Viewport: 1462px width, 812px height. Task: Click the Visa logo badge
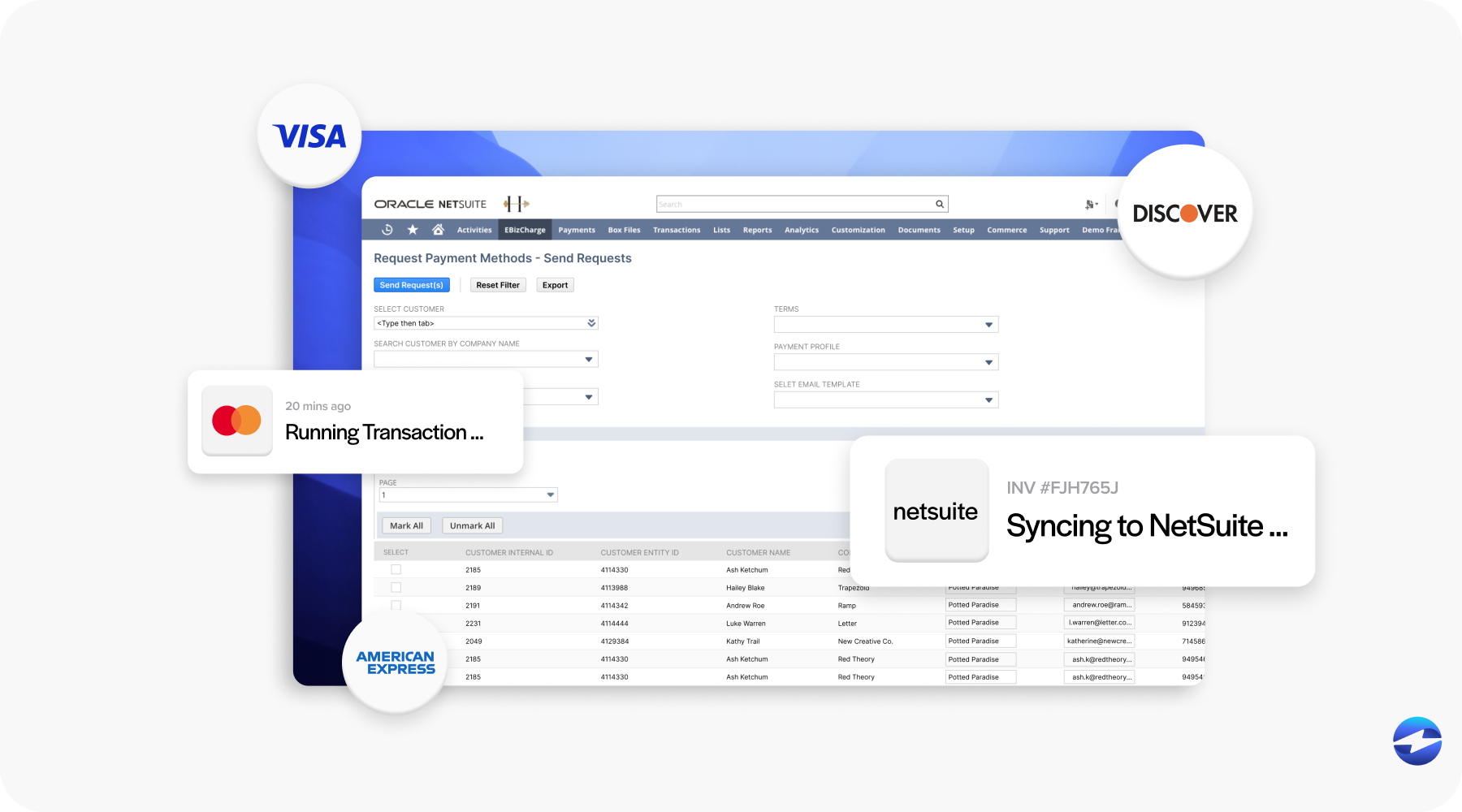(x=309, y=136)
